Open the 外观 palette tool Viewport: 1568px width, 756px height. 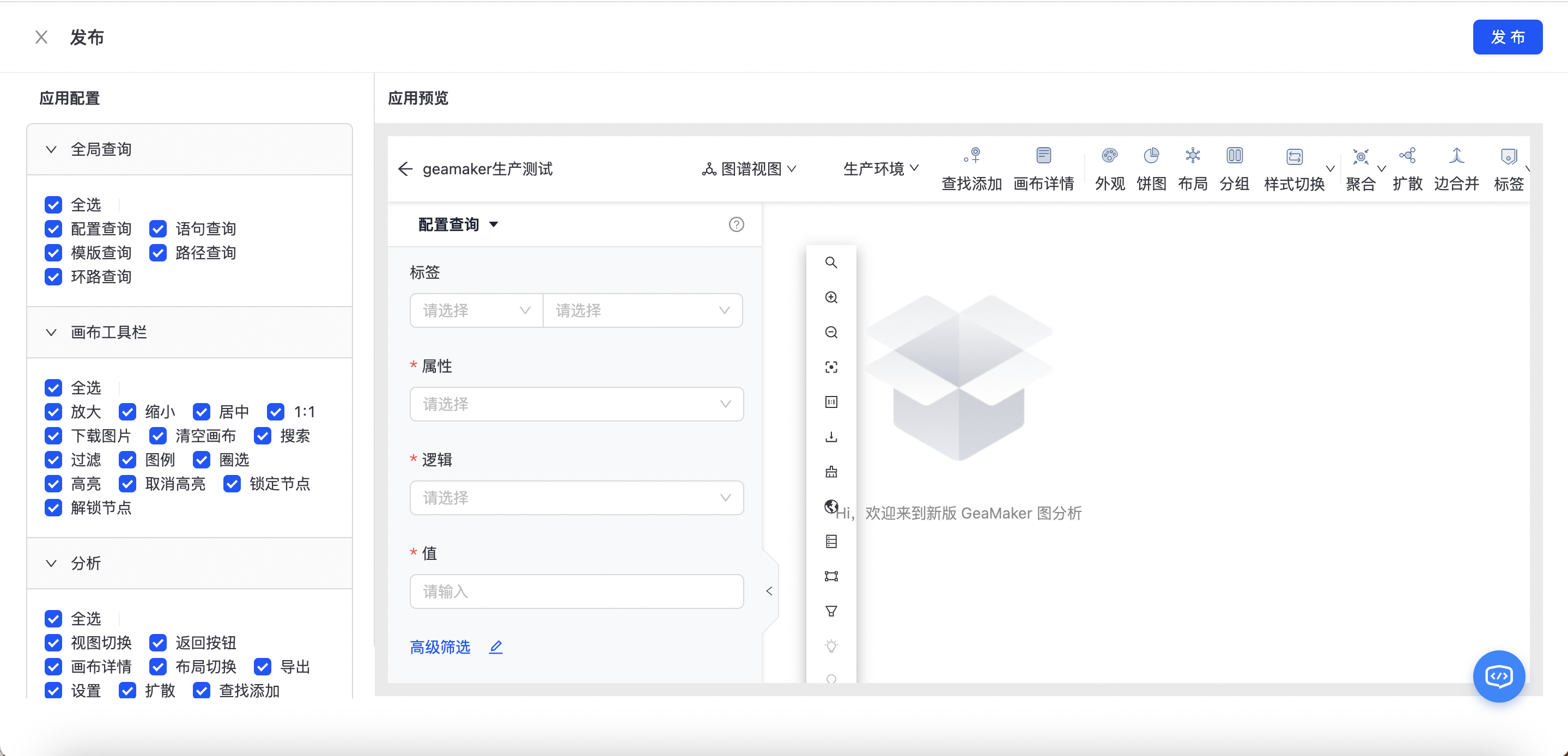coord(1110,169)
